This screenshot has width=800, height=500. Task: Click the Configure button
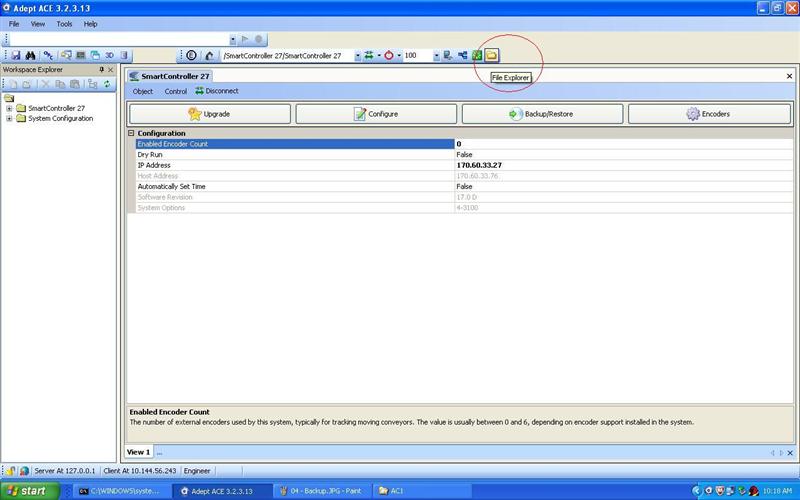tap(376, 114)
